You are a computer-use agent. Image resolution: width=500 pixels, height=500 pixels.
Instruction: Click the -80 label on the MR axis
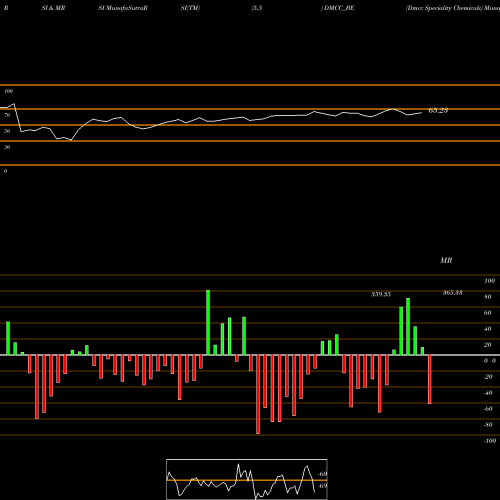(488, 425)
